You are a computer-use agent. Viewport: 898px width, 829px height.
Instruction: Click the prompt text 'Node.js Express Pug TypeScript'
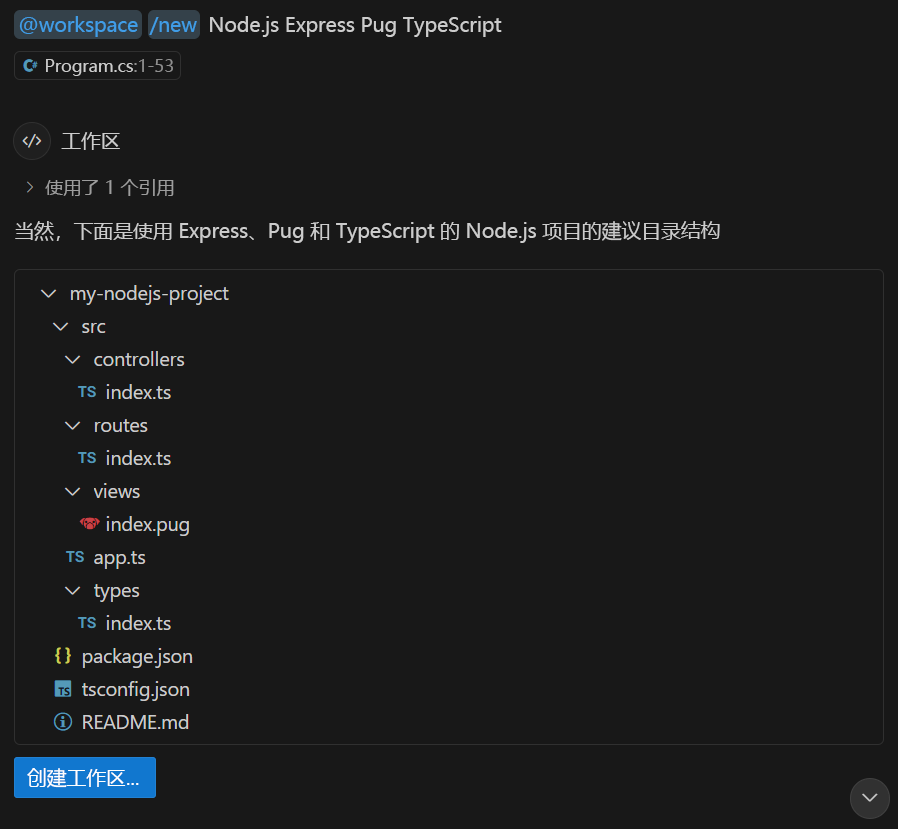pyautogui.click(x=355, y=25)
